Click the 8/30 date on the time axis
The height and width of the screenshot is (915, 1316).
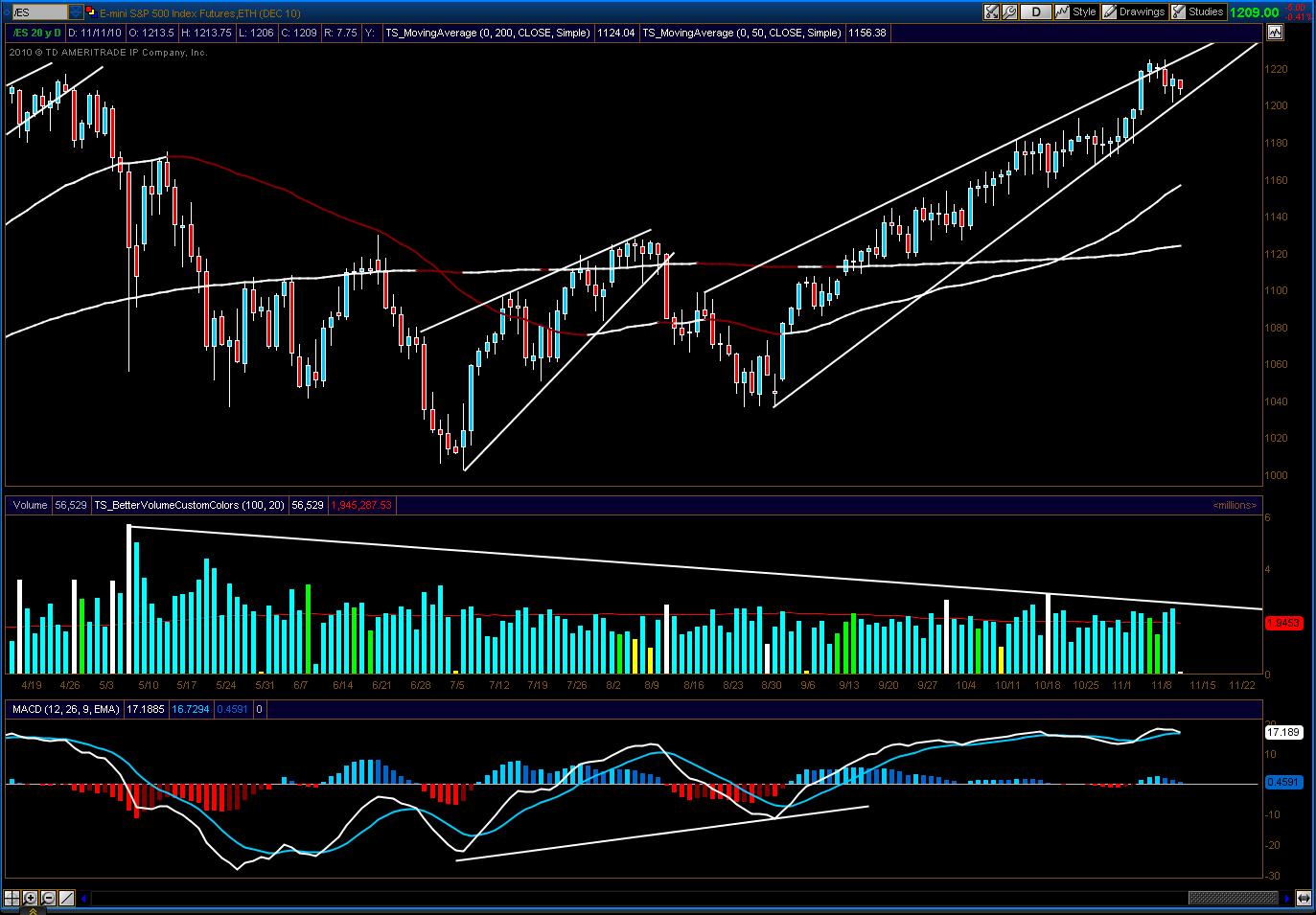[772, 685]
